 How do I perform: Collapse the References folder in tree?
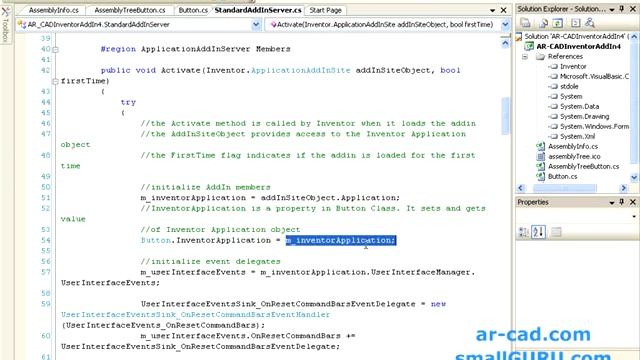(x=525, y=56)
